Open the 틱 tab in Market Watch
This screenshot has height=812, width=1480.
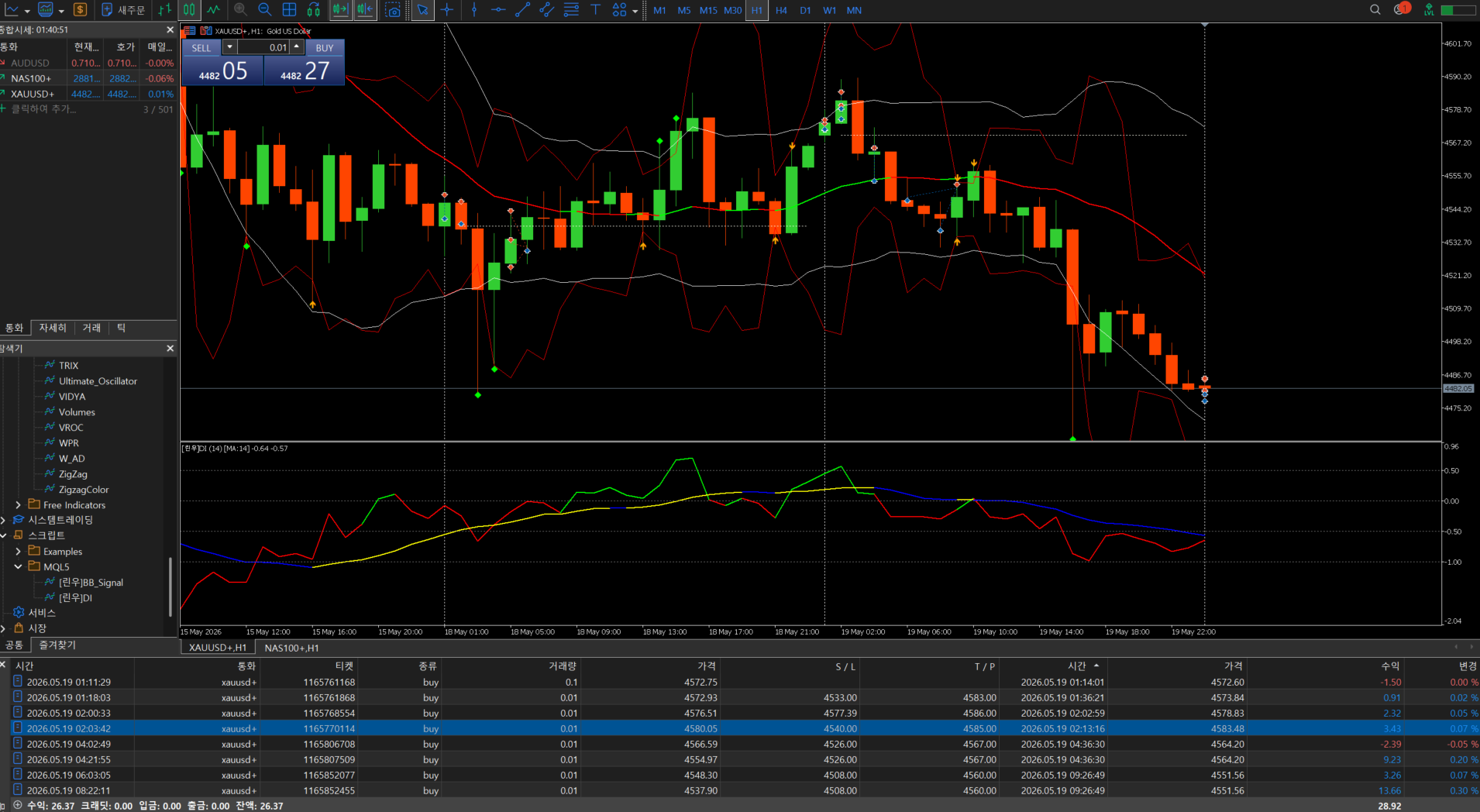click(121, 328)
